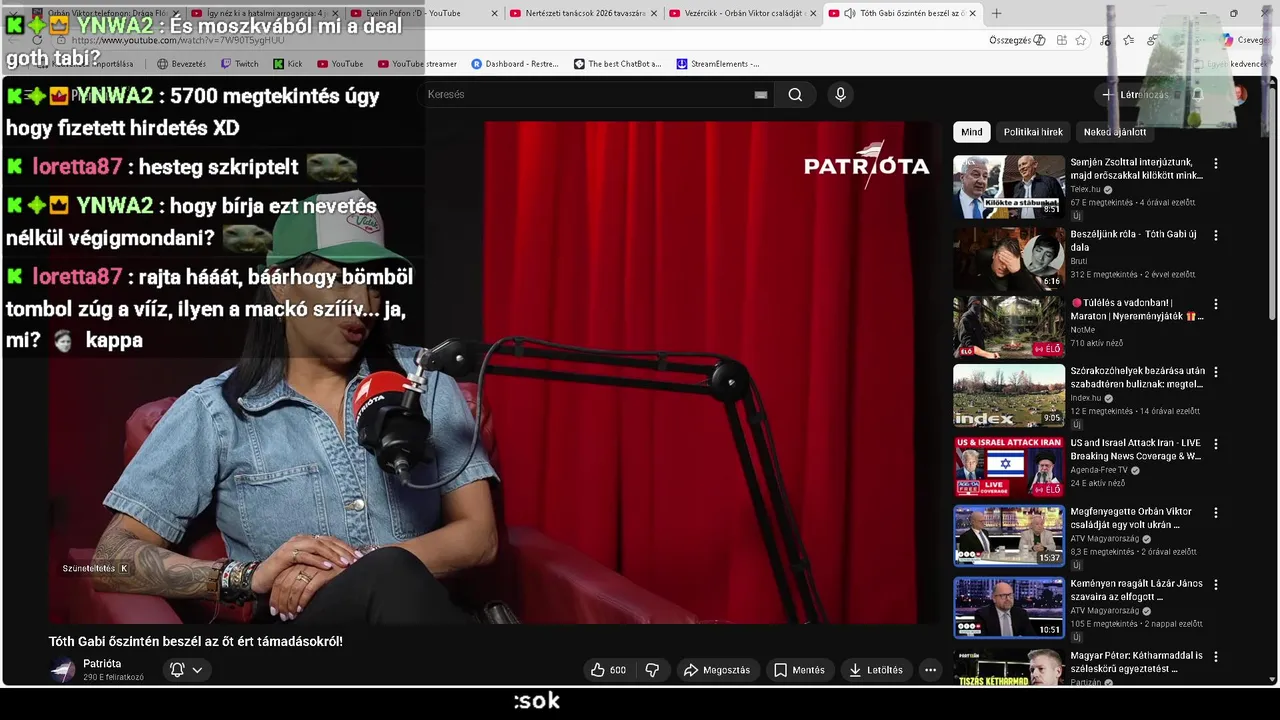
Task: Click the Létrehozás create button
Action: pos(1135,95)
